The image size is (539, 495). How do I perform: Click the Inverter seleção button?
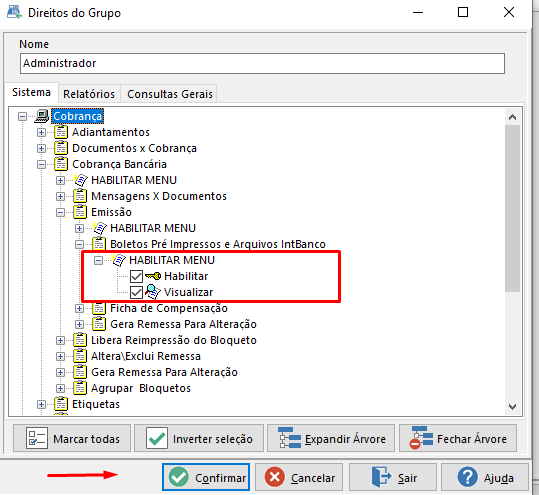[199, 438]
